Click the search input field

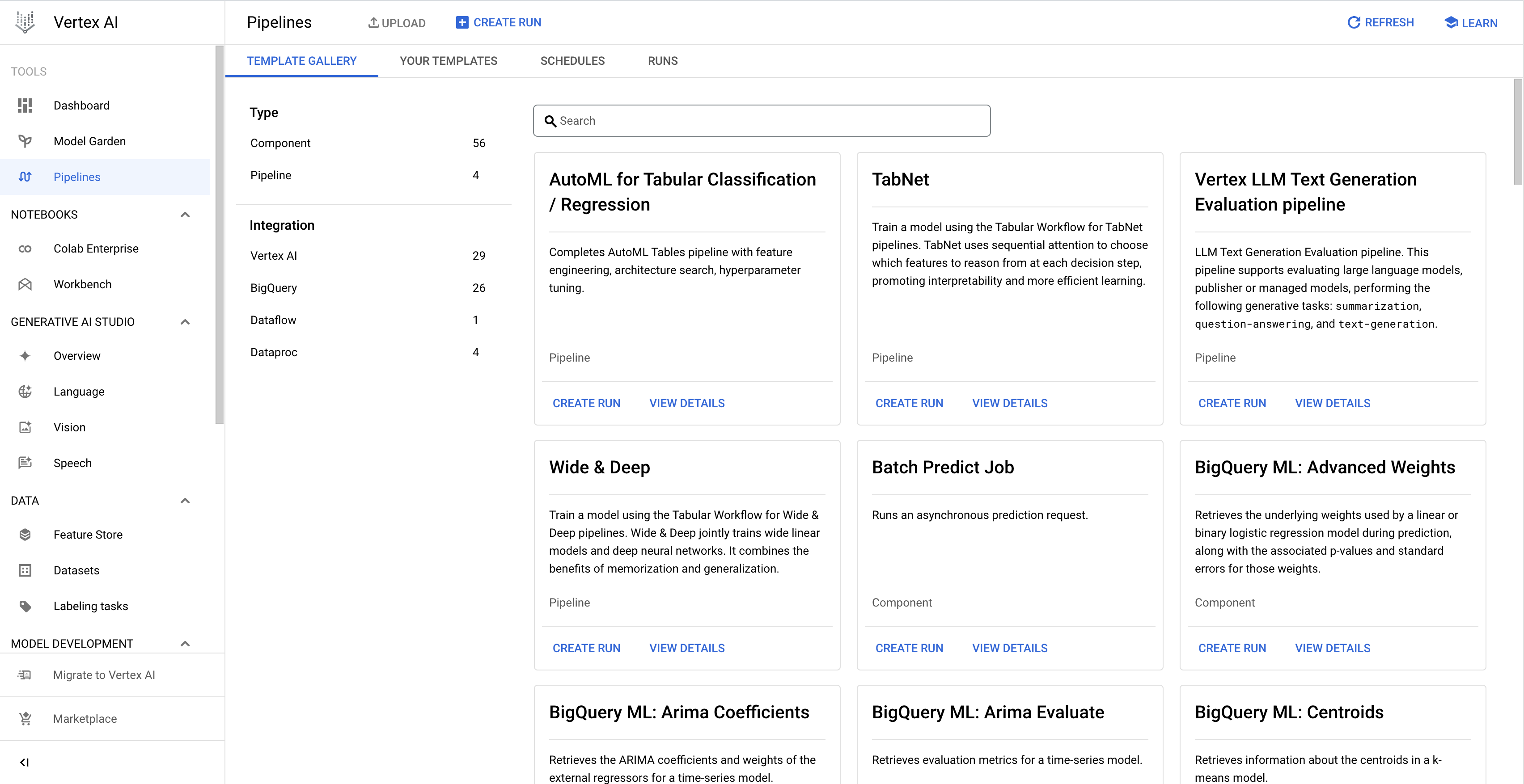click(x=762, y=120)
